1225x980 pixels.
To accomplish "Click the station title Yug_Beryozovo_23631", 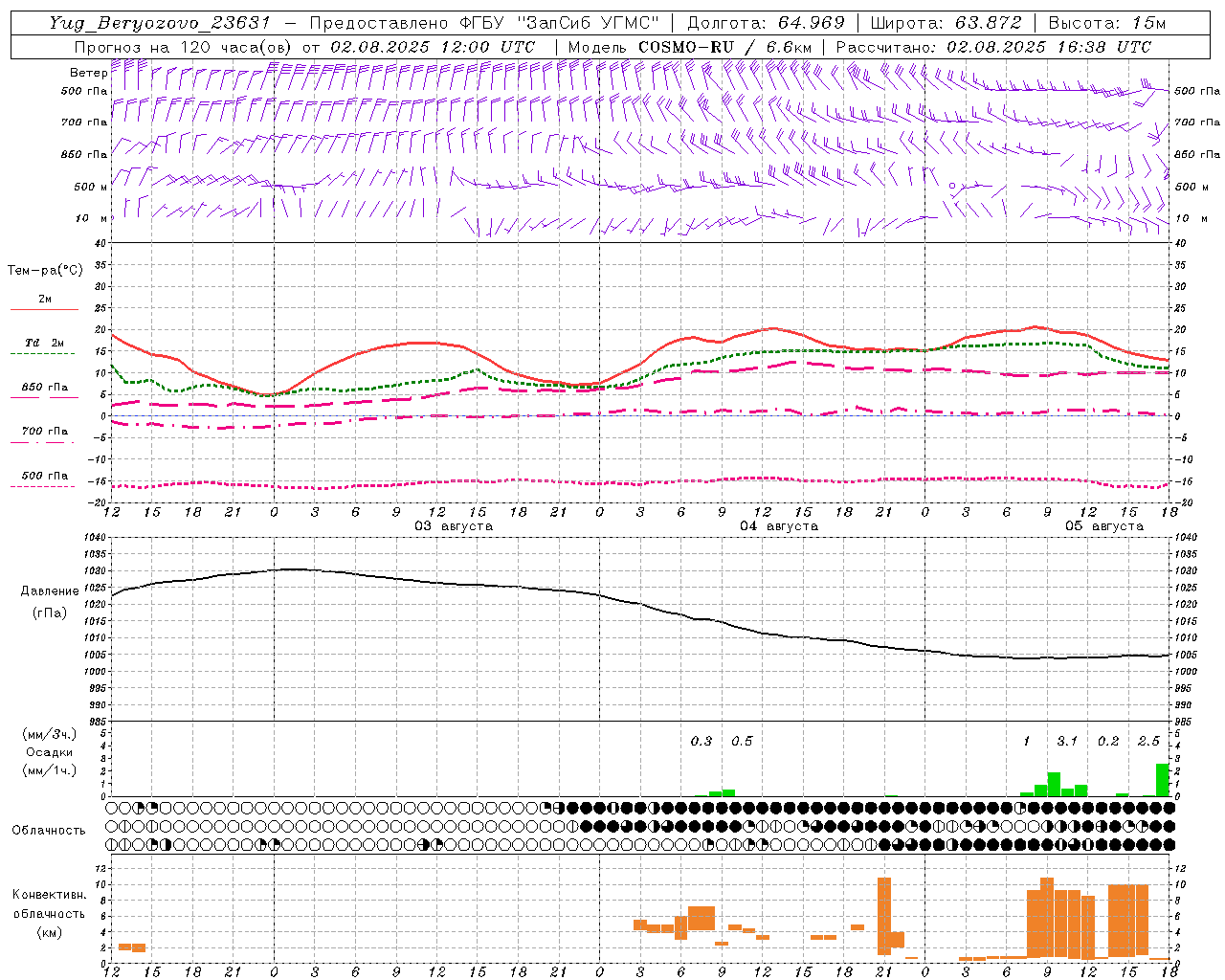I will (x=160, y=23).
